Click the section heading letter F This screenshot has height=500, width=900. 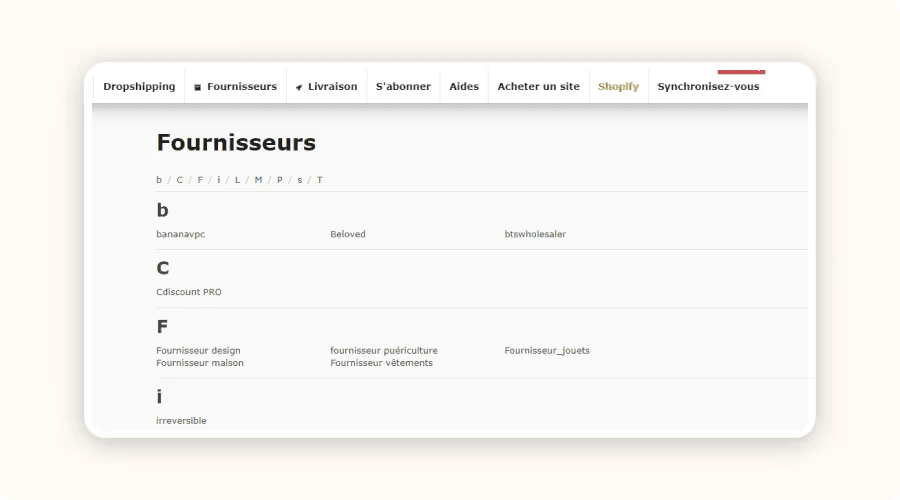162,327
